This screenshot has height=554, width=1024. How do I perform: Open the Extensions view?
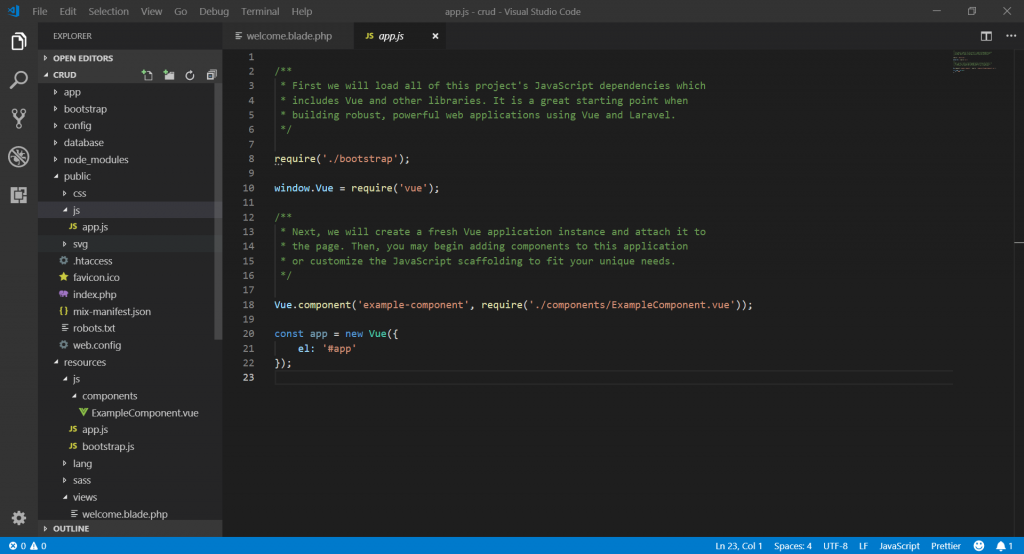coord(18,195)
